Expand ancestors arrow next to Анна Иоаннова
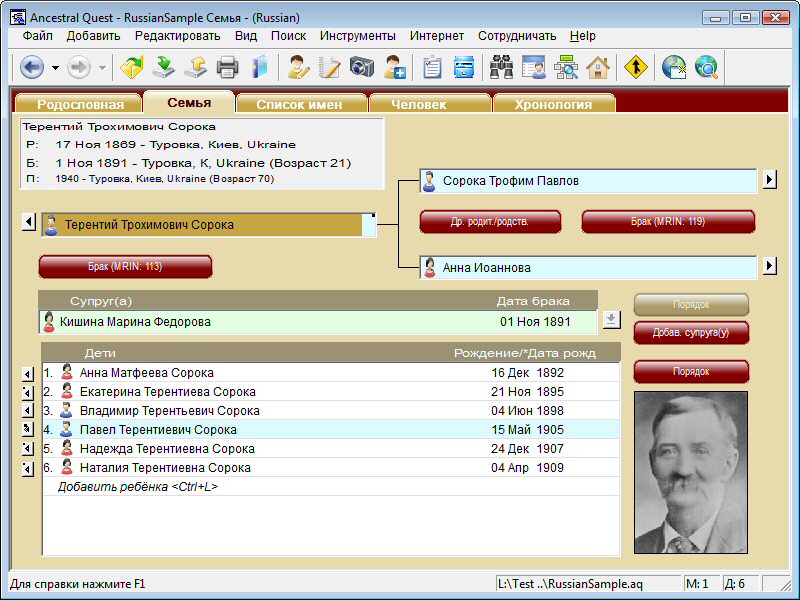The image size is (800, 600). pos(769,266)
